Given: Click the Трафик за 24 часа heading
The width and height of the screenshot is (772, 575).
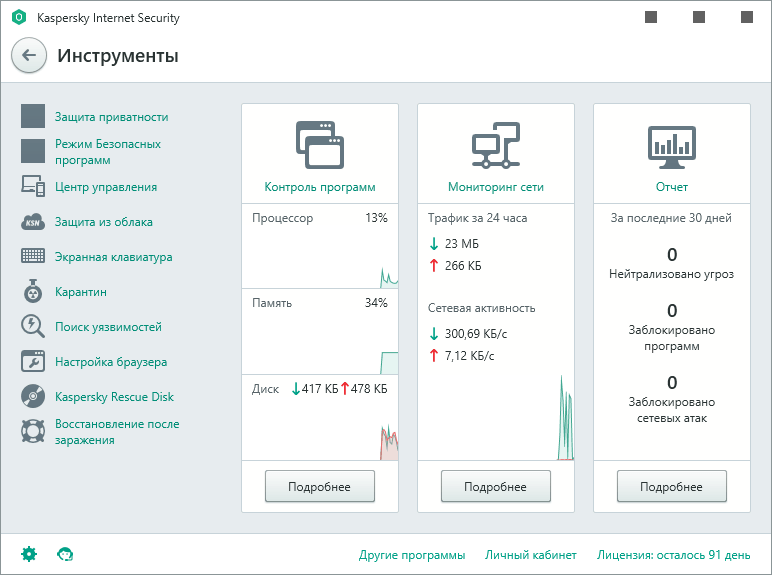Looking at the screenshot, I should [478, 218].
